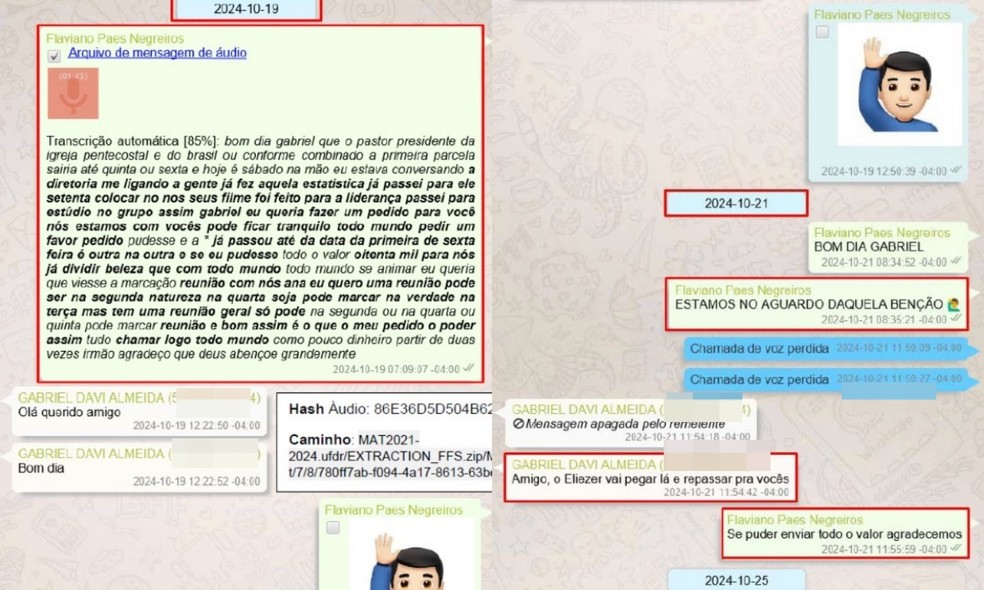
Task: Open the 'Arquivo de mensagem de áudio' link
Action: tap(157, 53)
